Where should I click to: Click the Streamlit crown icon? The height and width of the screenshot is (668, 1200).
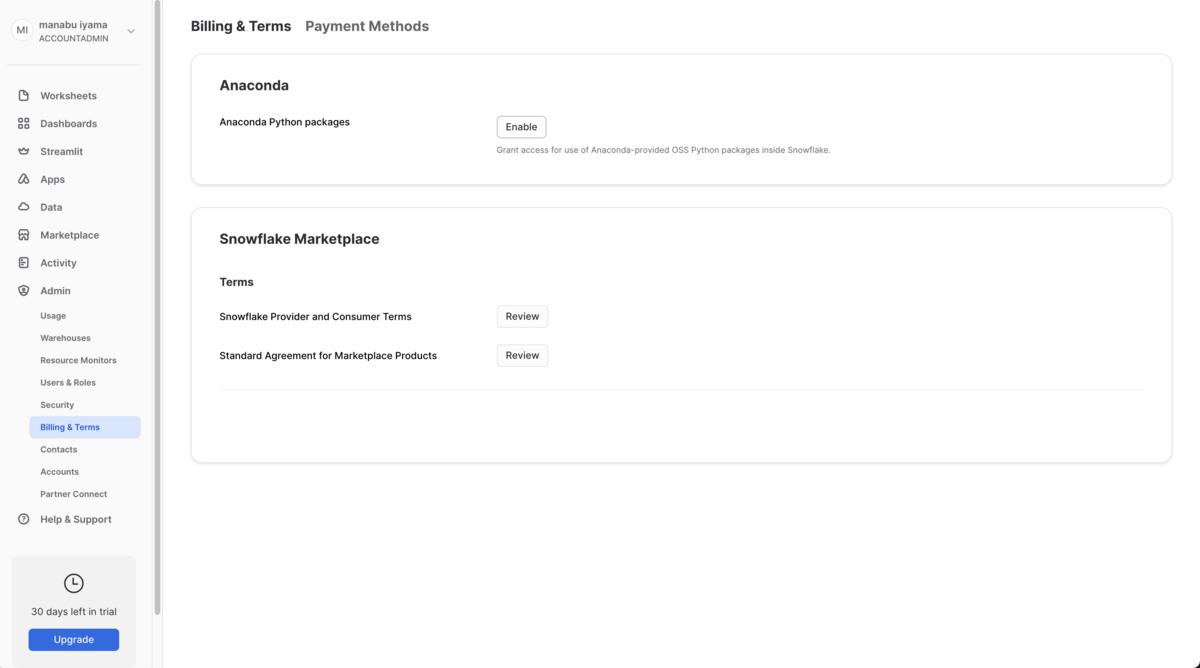tap(24, 152)
